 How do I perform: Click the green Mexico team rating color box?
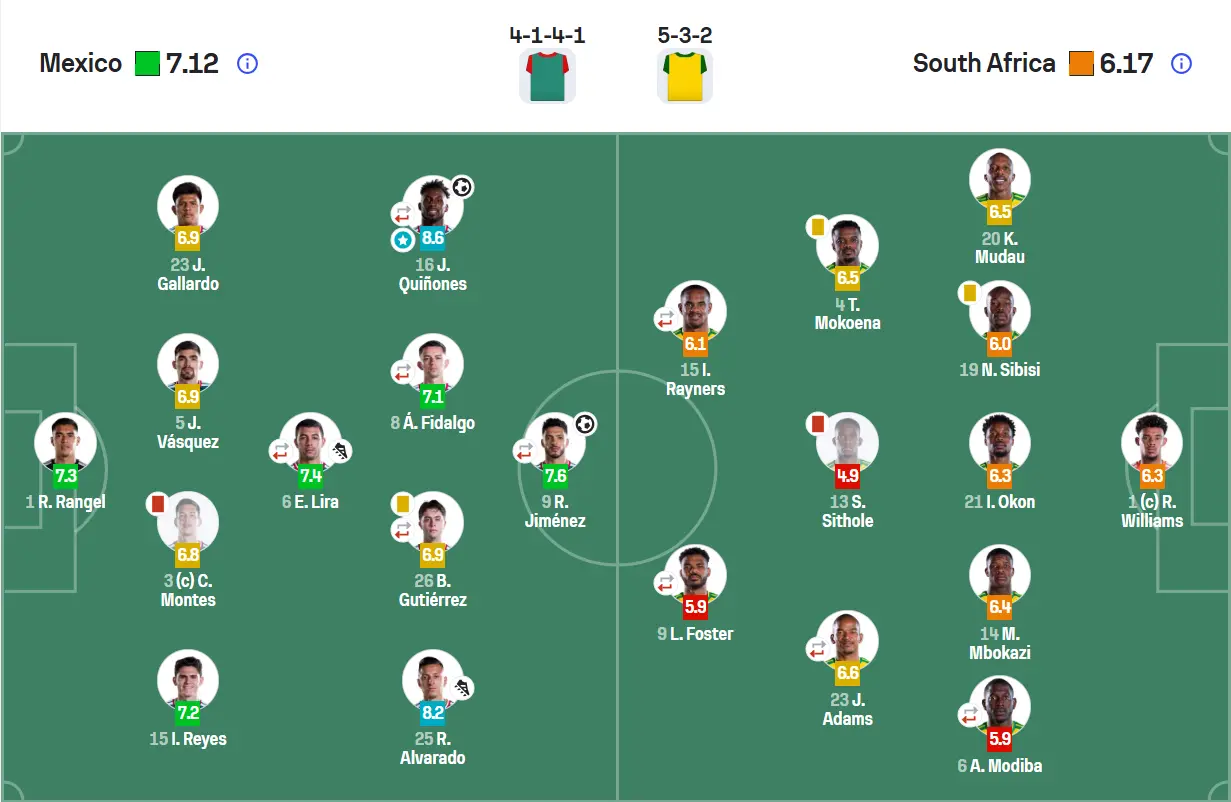click(x=147, y=64)
